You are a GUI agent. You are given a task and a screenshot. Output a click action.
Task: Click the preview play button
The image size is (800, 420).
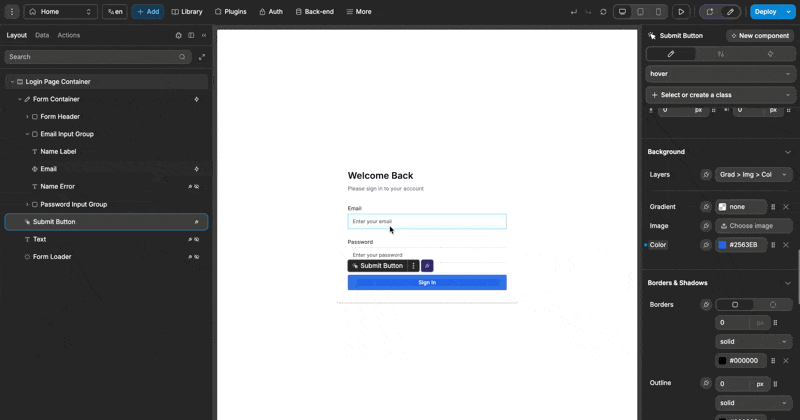(x=681, y=12)
